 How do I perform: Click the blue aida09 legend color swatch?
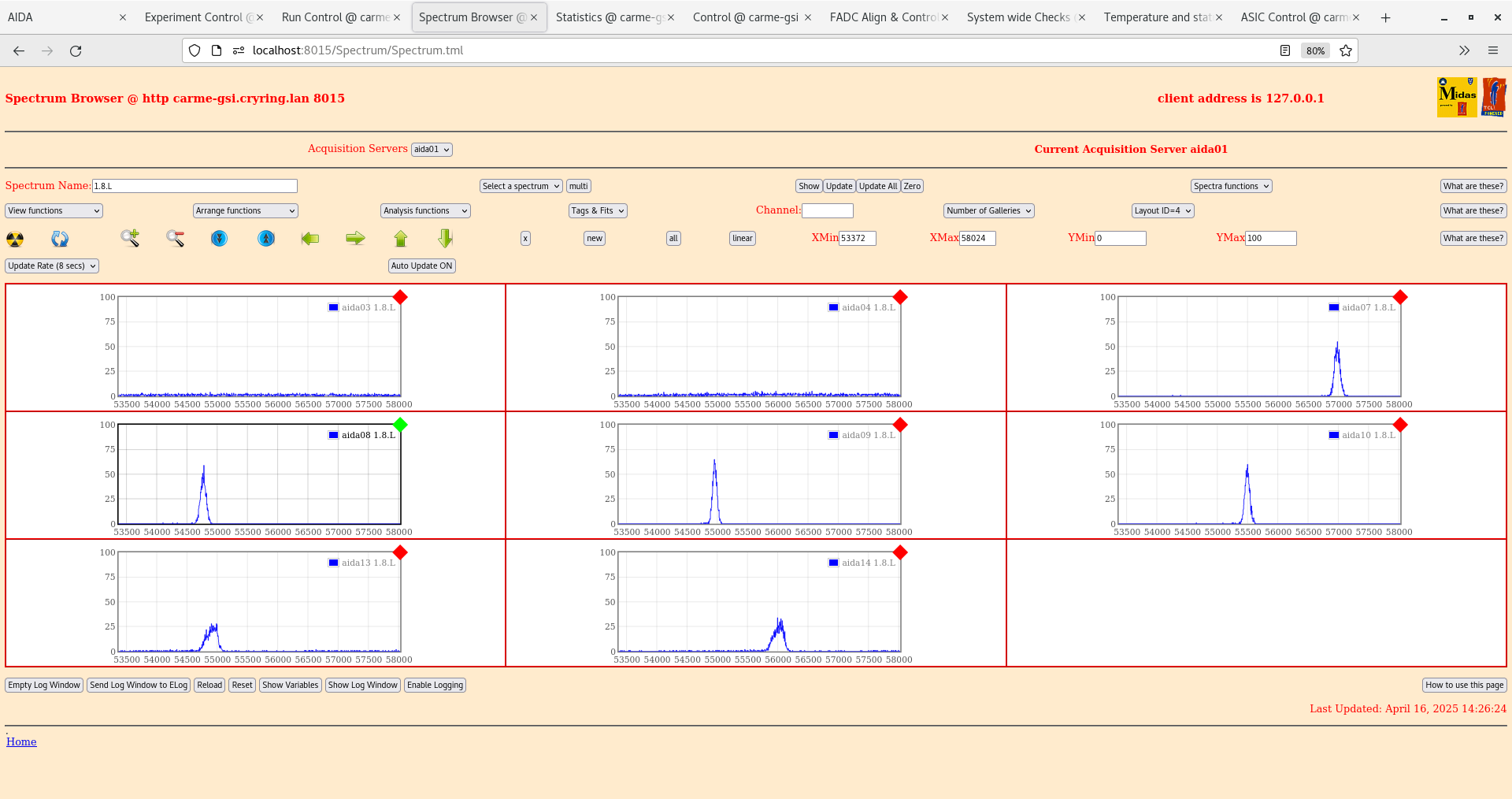click(x=834, y=435)
